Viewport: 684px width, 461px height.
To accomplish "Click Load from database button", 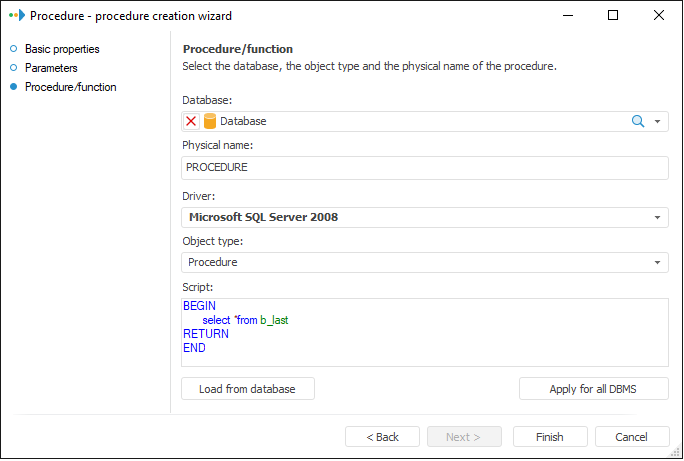I will pos(247,389).
